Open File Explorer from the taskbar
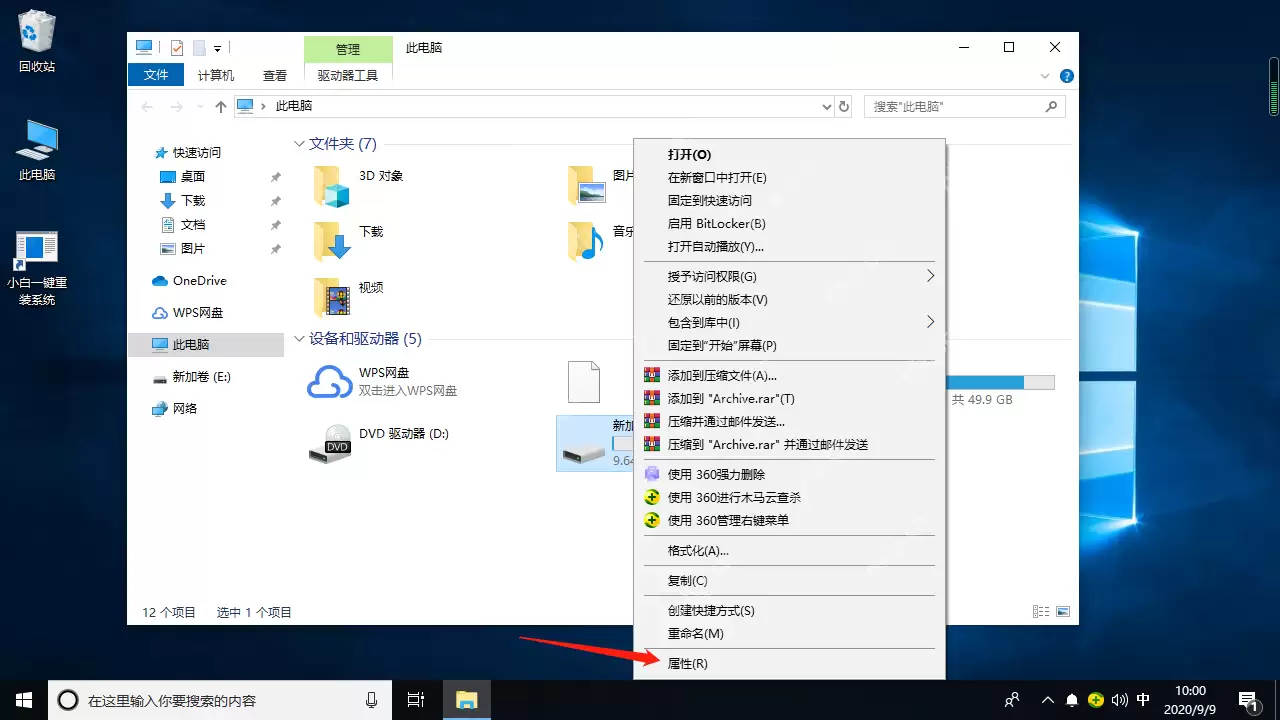 (x=466, y=700)
